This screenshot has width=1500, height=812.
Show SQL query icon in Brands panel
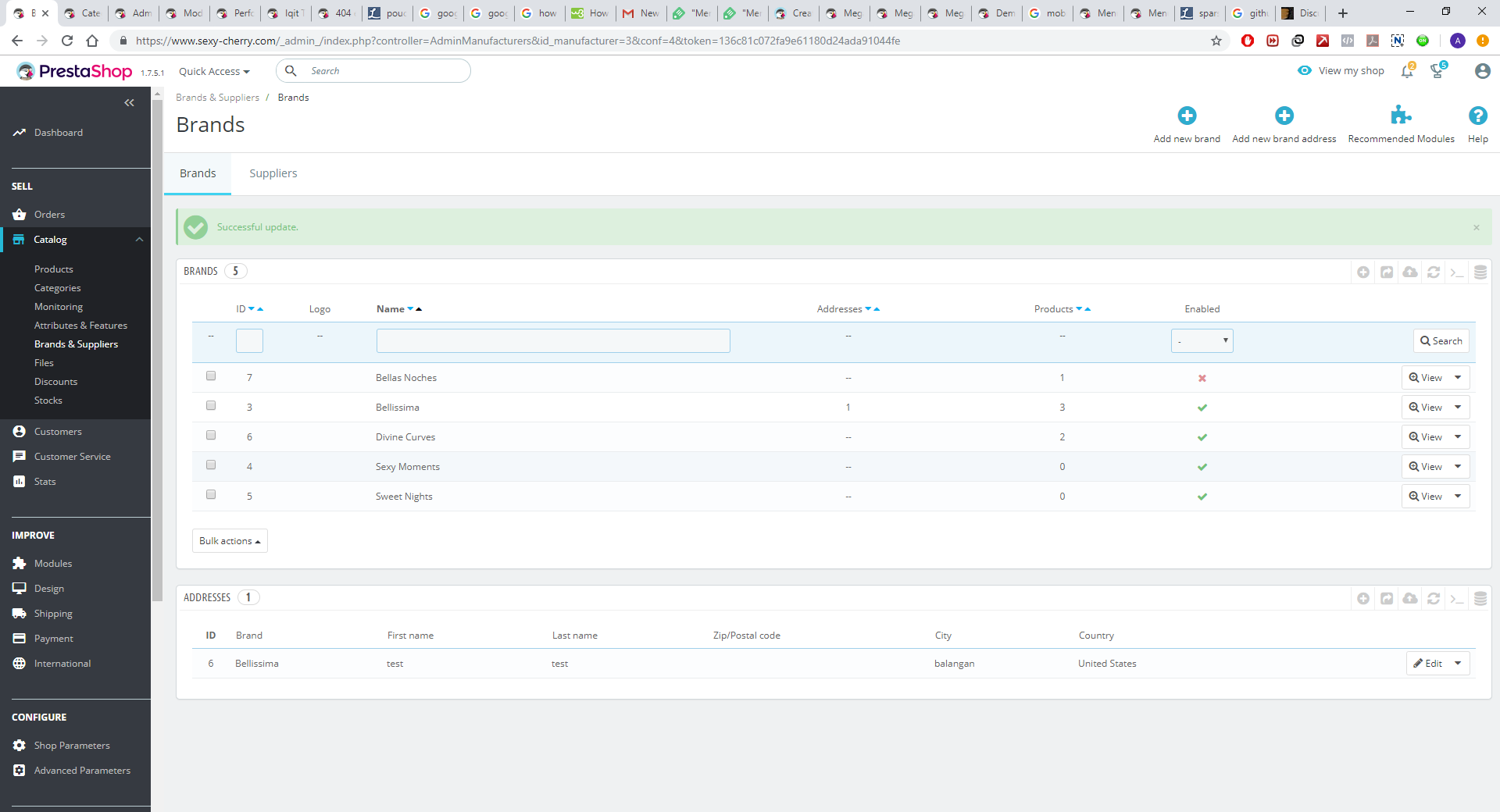click(1457, 272)
